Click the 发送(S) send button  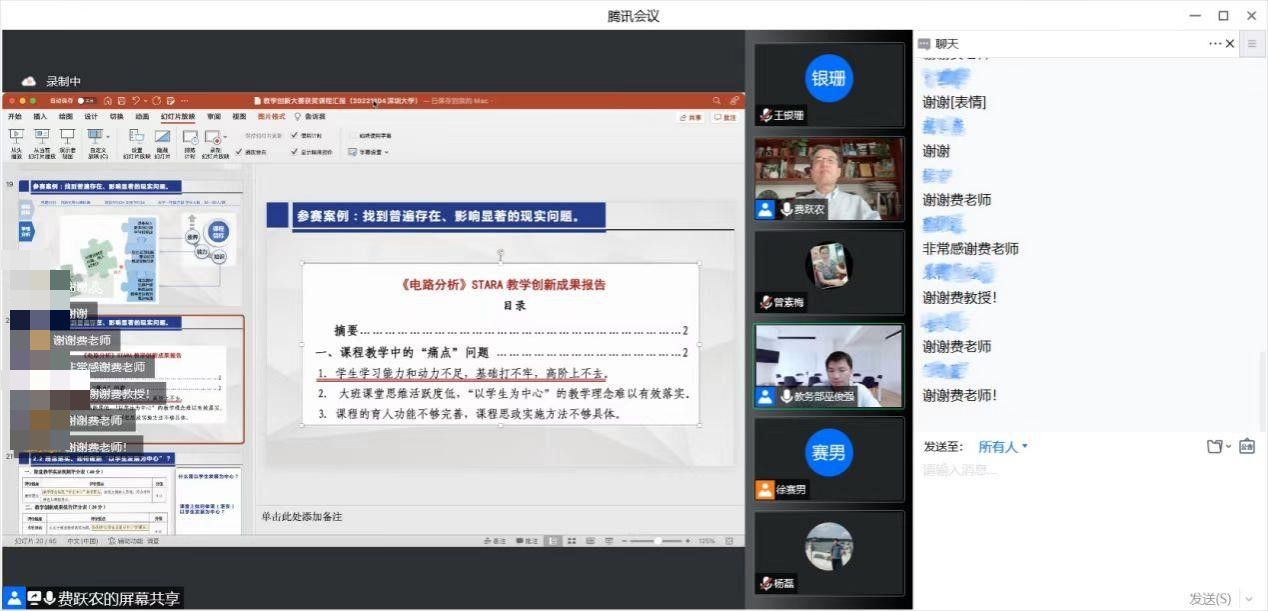pyautogui.click(x=1210, y=599)
